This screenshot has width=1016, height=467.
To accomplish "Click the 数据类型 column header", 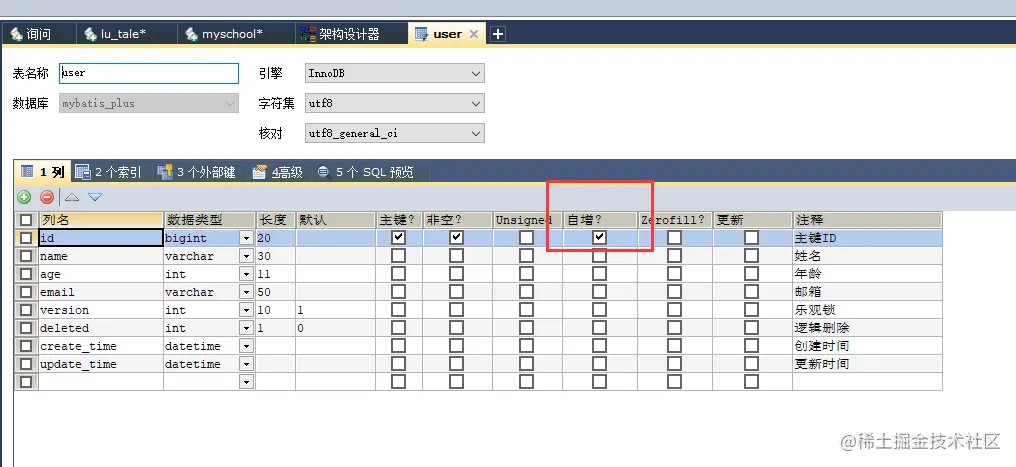I will coord(209,220).
